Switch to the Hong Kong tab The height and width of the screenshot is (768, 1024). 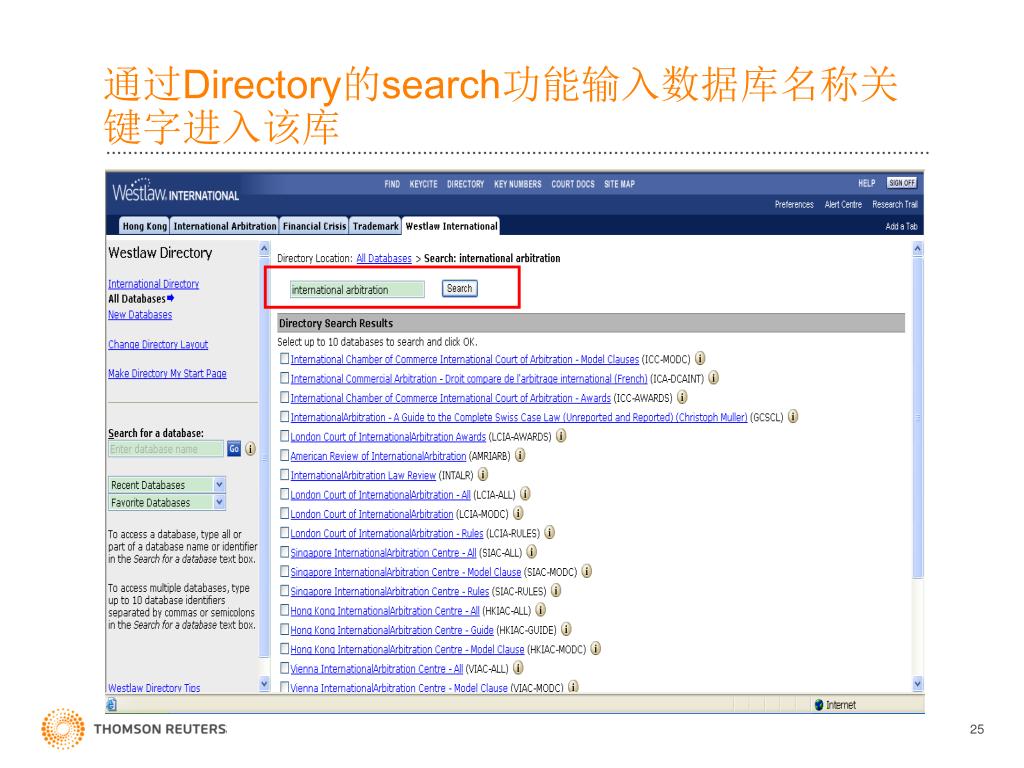click(144, 226)
